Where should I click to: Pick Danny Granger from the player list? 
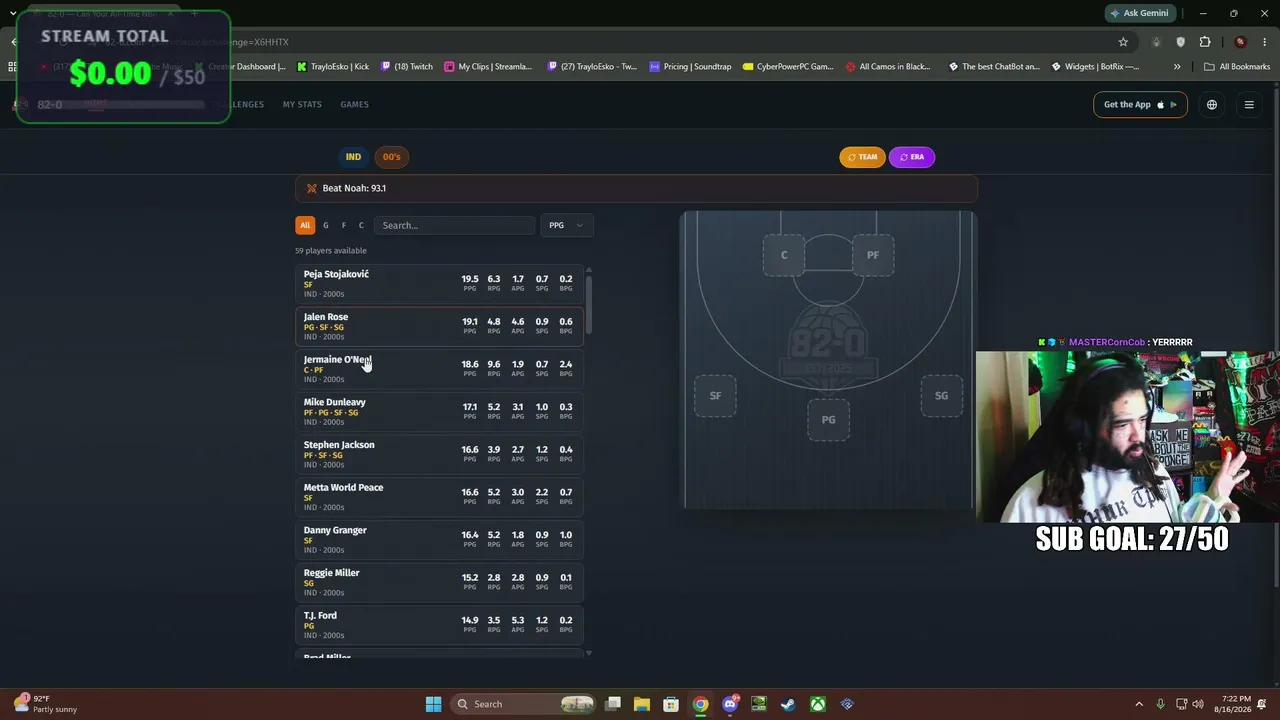click(x=440, y=540)
